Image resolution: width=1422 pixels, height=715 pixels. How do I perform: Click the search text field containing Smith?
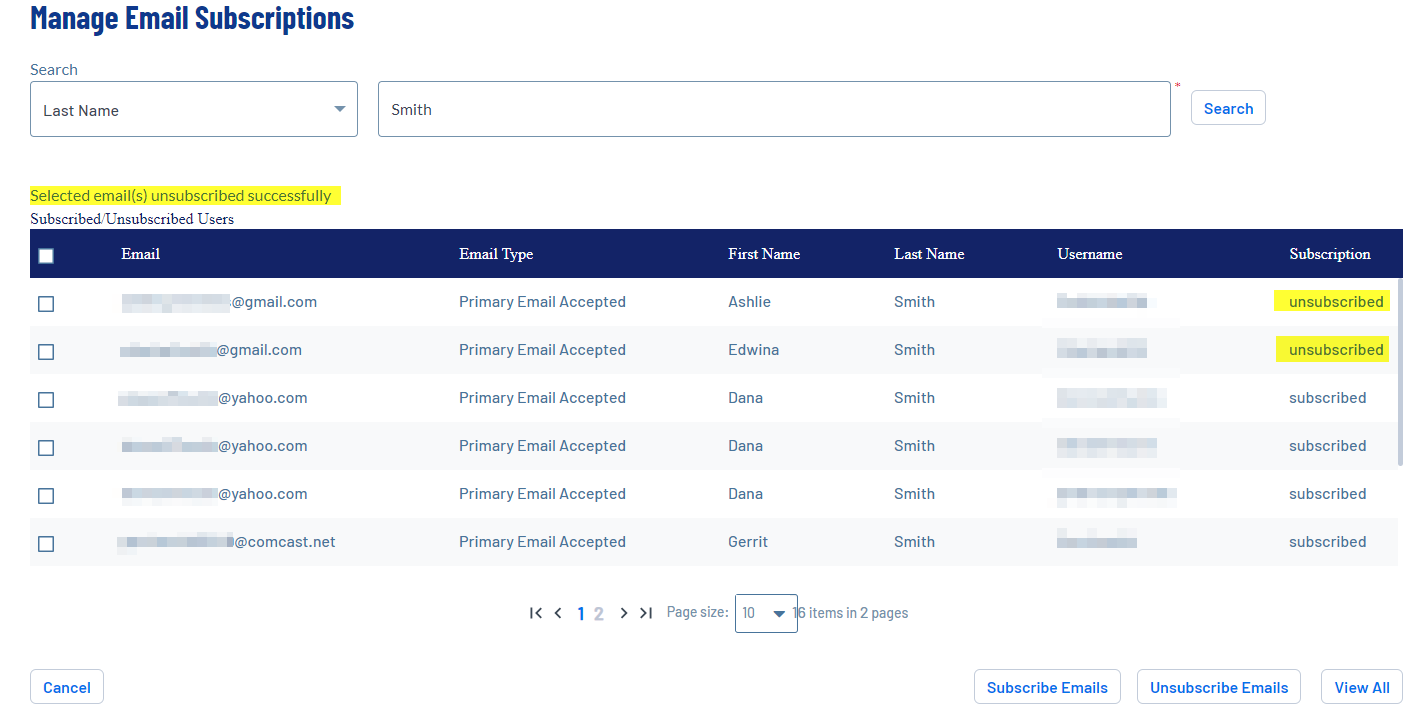coord(773,109)
